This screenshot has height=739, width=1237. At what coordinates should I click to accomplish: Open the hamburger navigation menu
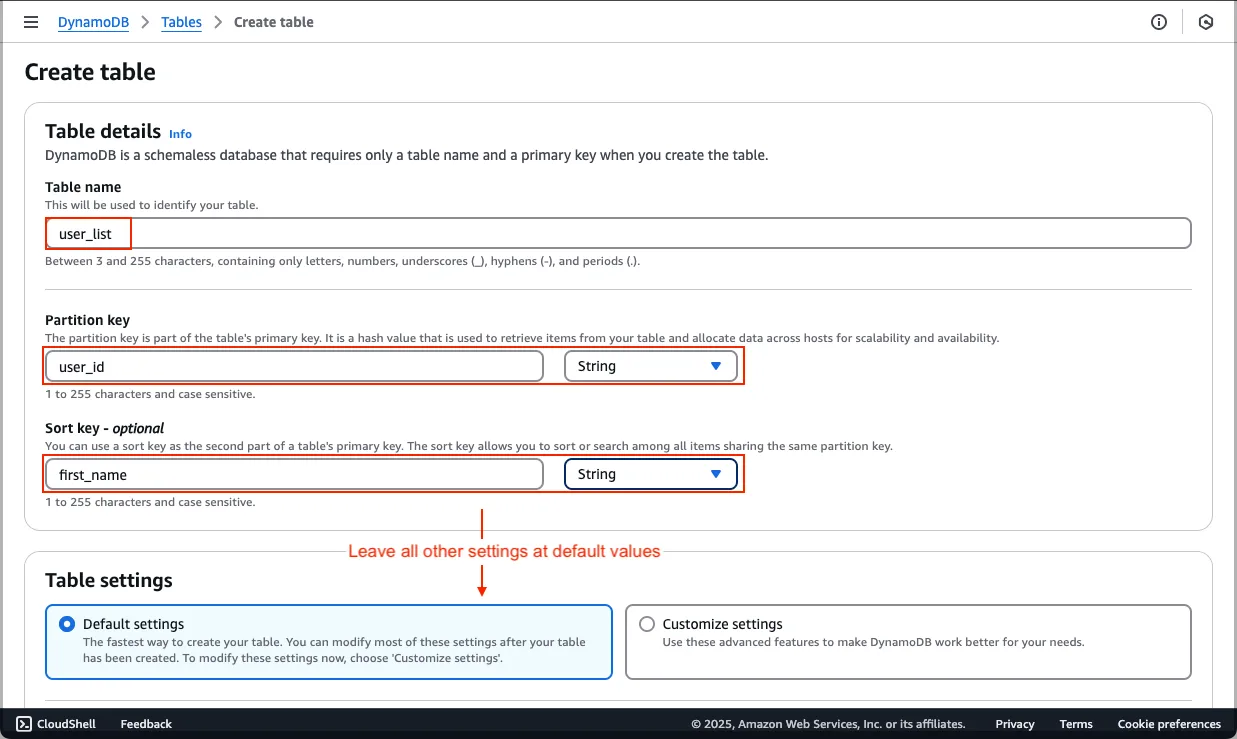(x=31, y=22)
